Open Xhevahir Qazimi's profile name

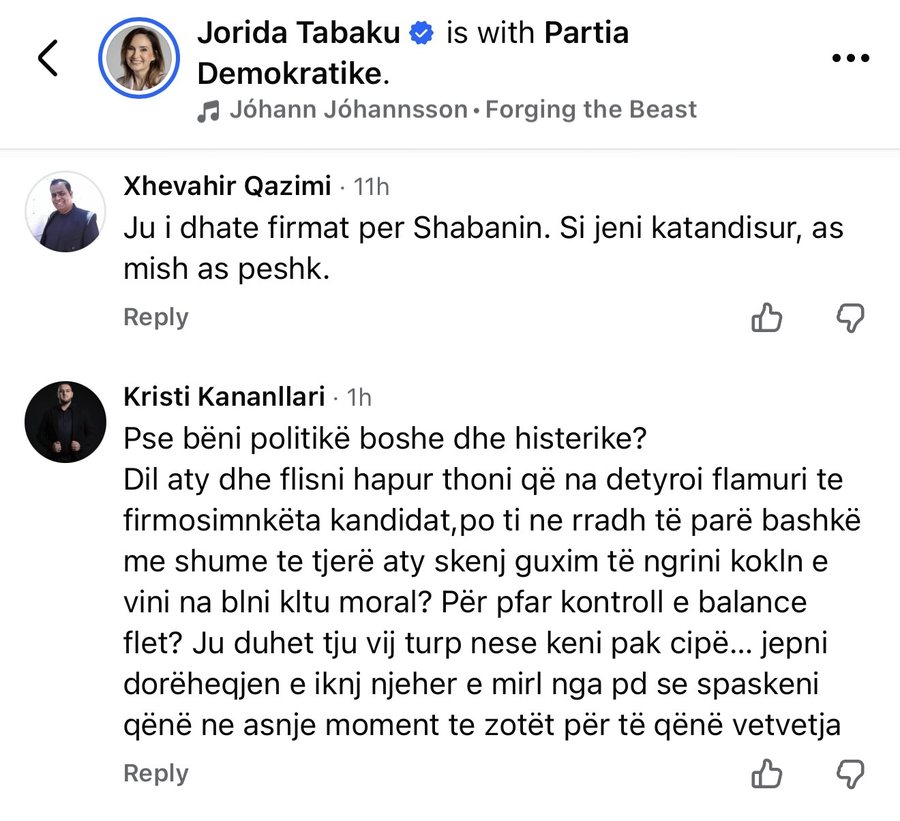pyautogui.click(x=228, y=186)
